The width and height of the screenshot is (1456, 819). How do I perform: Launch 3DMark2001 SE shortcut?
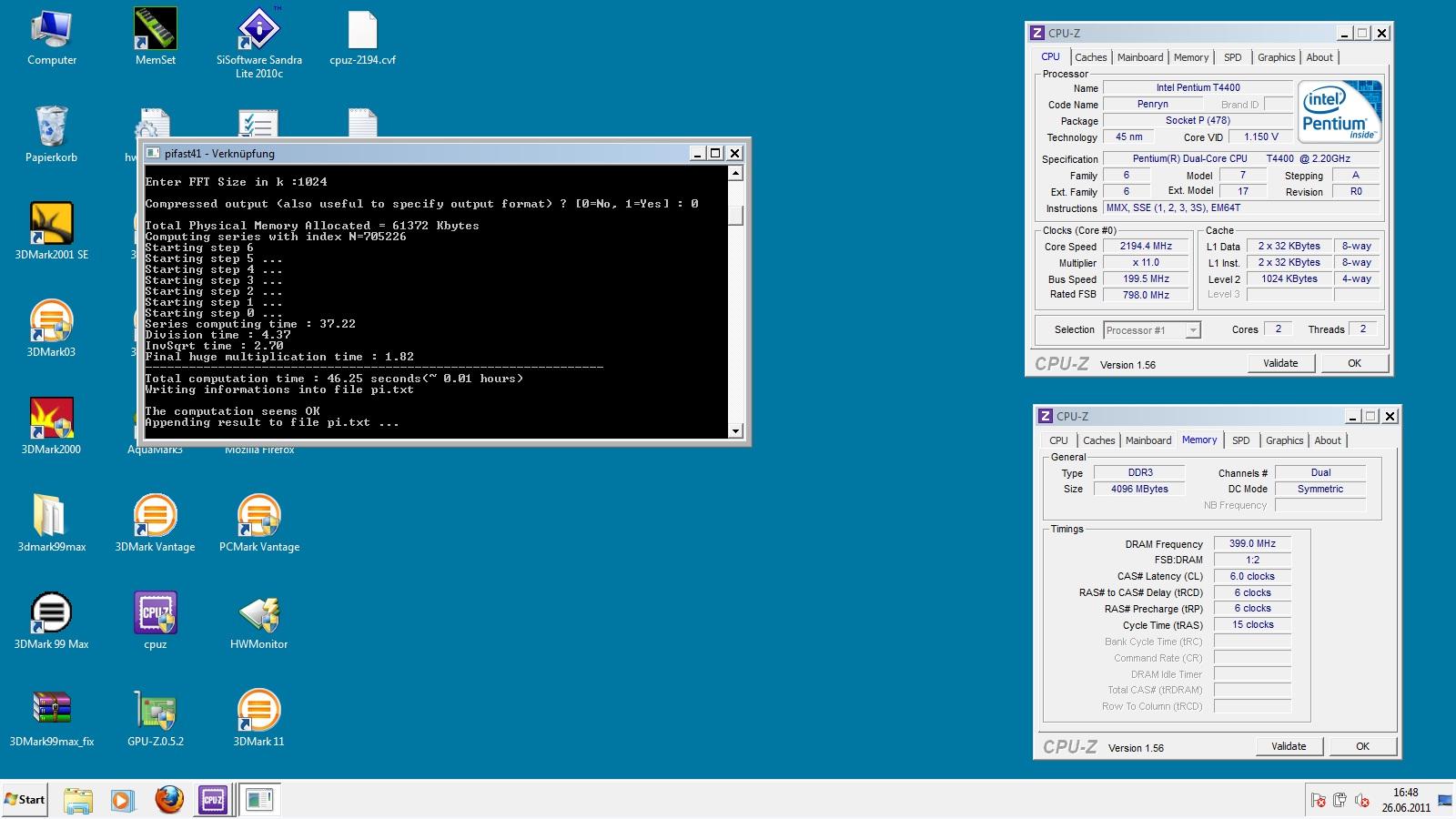(52, 232)
